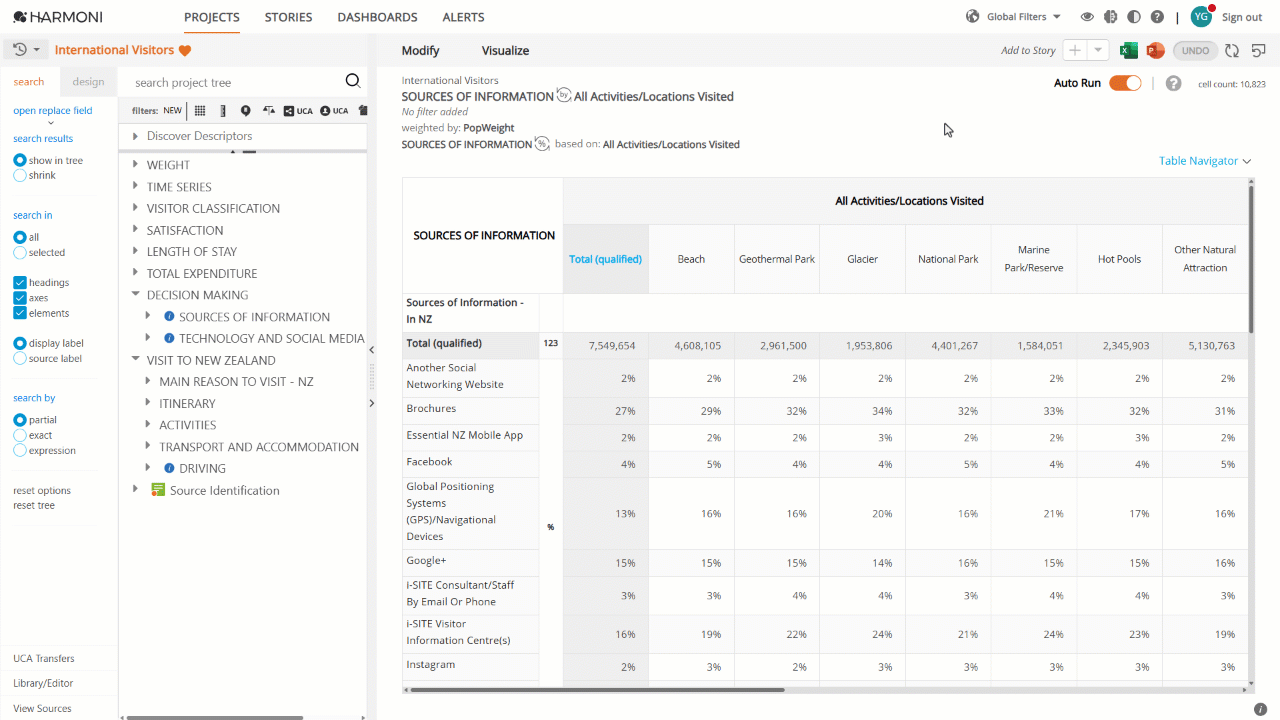The width and height of the screenshot is (1280, 720).
Task: Click the globe icon near Global Filters
Action: point(972,17)
